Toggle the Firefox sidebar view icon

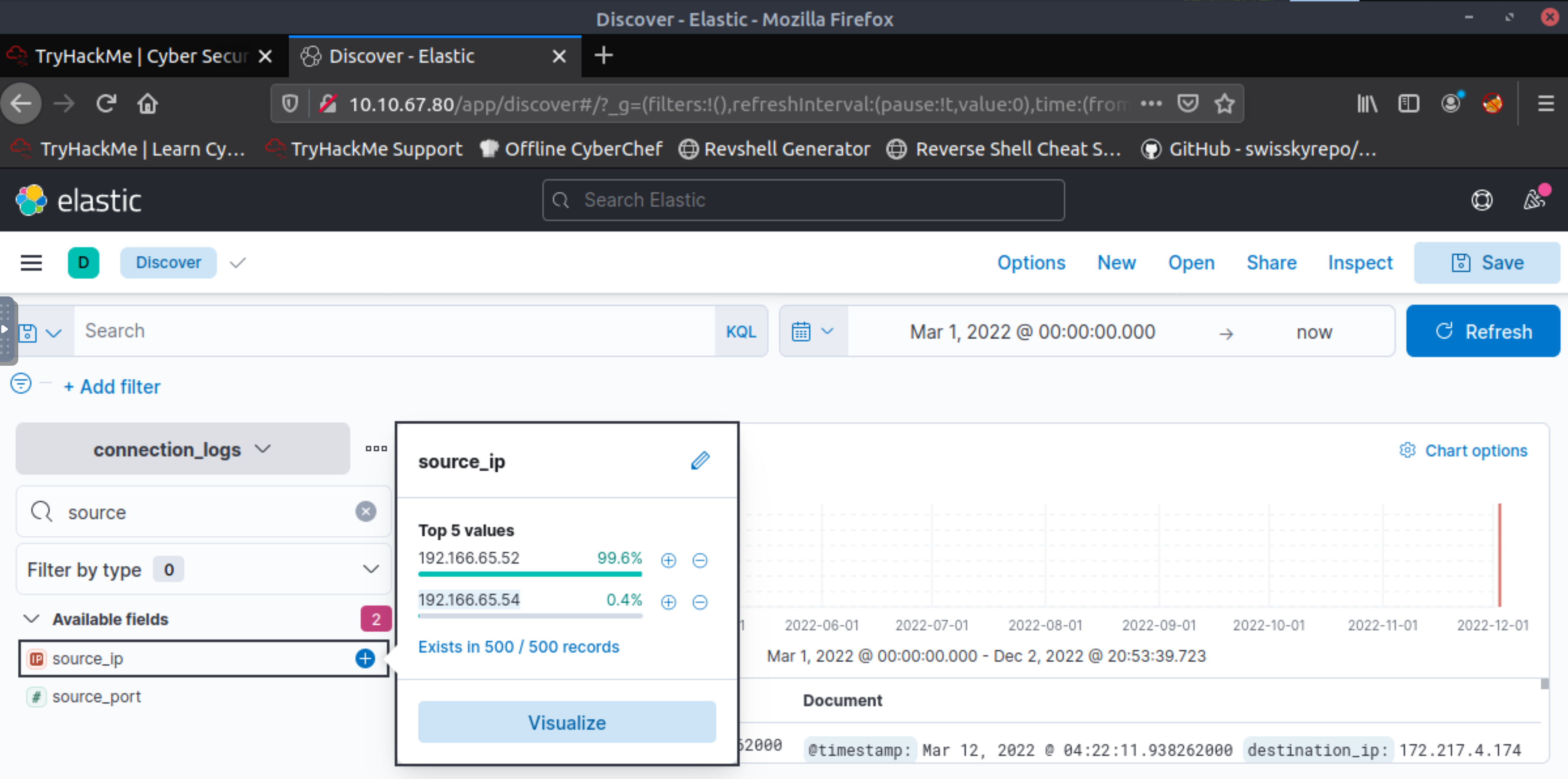(1409, 104)
